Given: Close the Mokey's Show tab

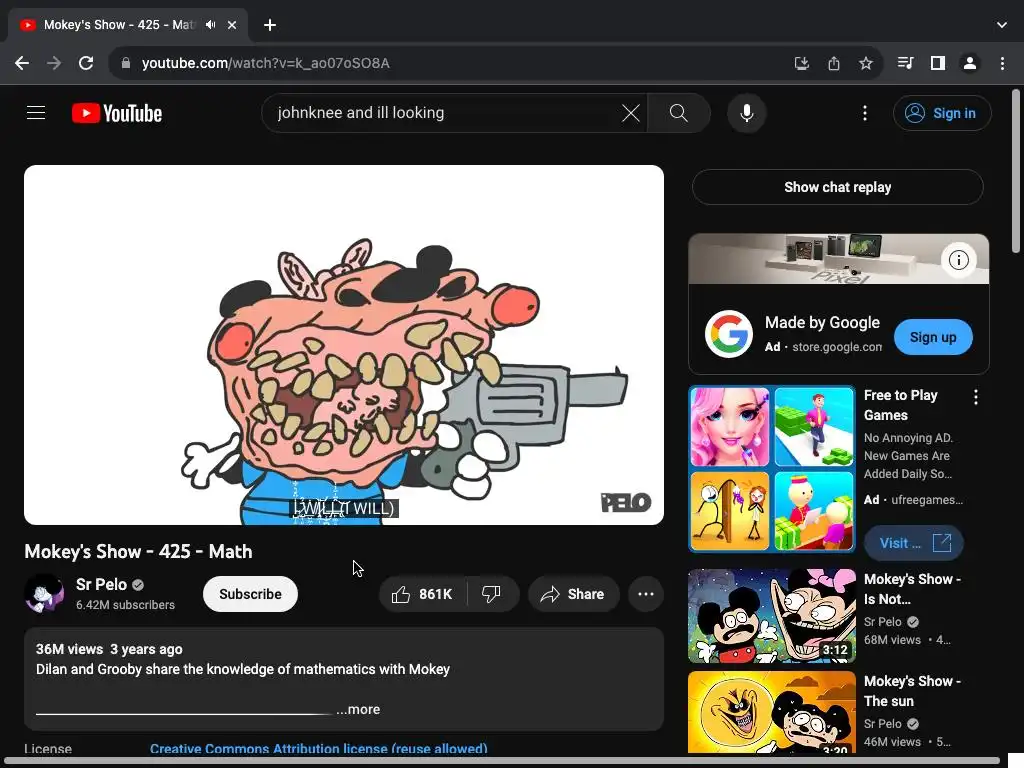Looking at the screenshot, I should pos(232,25).
